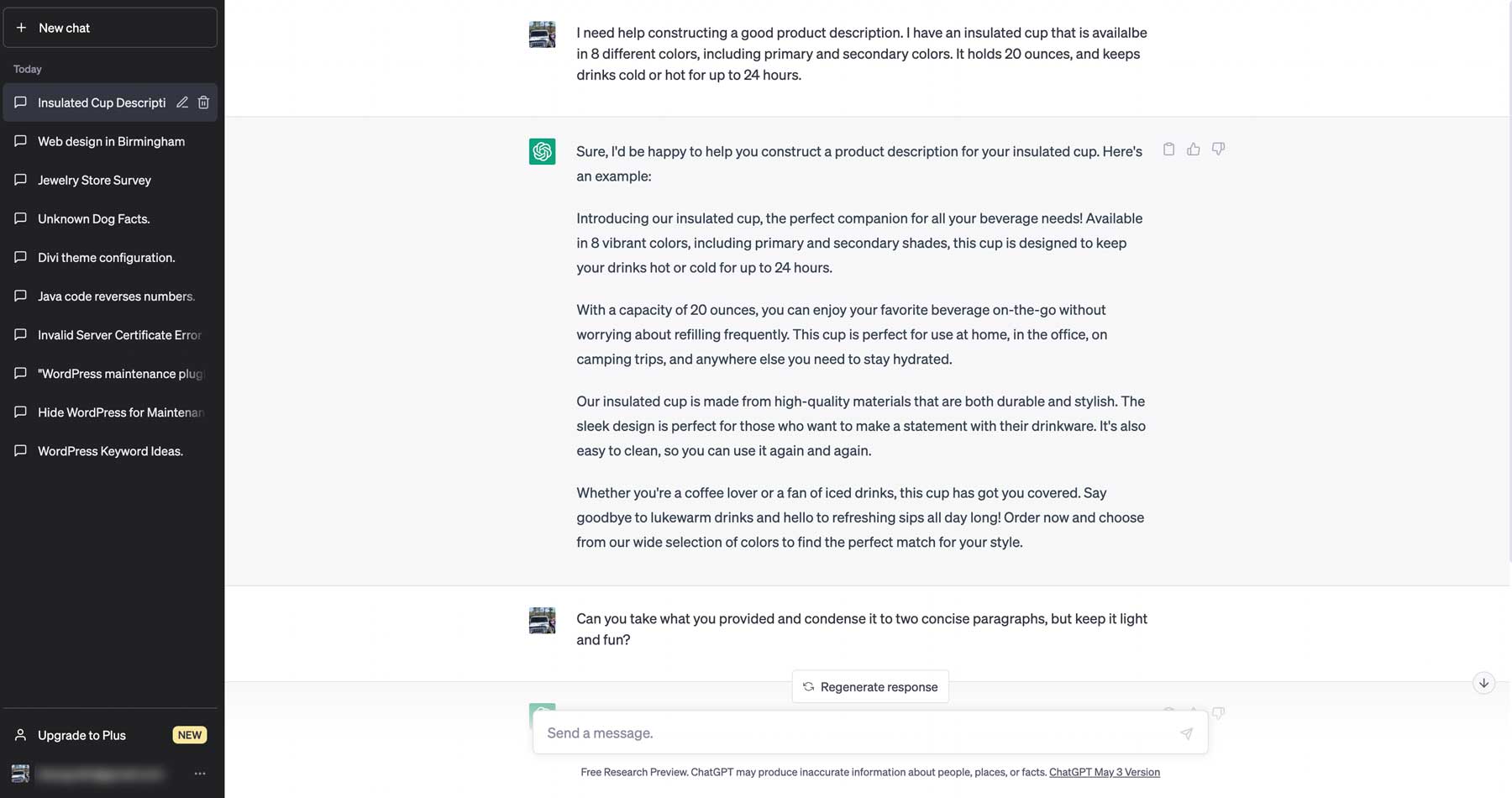Open the Web design in Birmingham chat
This screenshot has width=1512, height=798.
(x=111, y=140)
